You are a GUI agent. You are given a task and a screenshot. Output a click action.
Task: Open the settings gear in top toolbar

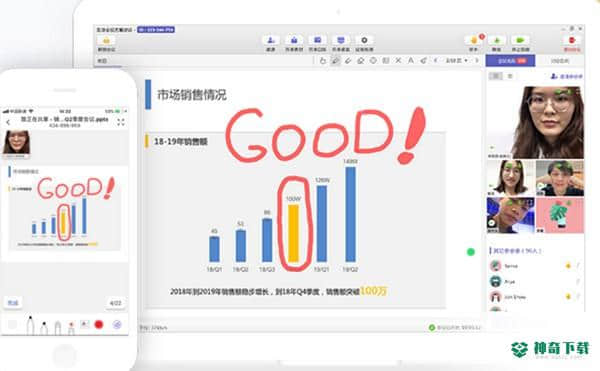[x=364, y=40]
